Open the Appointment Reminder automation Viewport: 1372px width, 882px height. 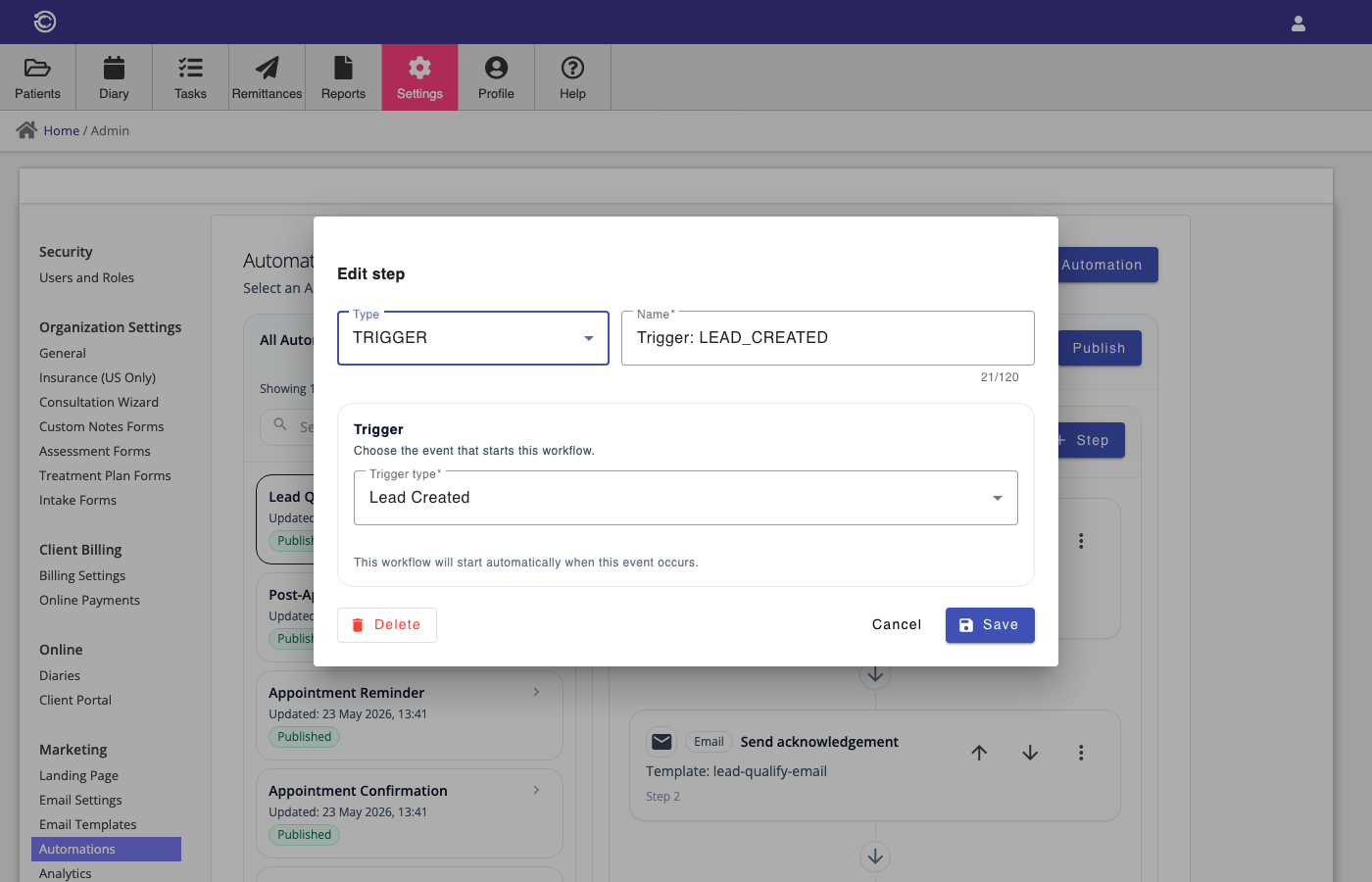[410, 715]
